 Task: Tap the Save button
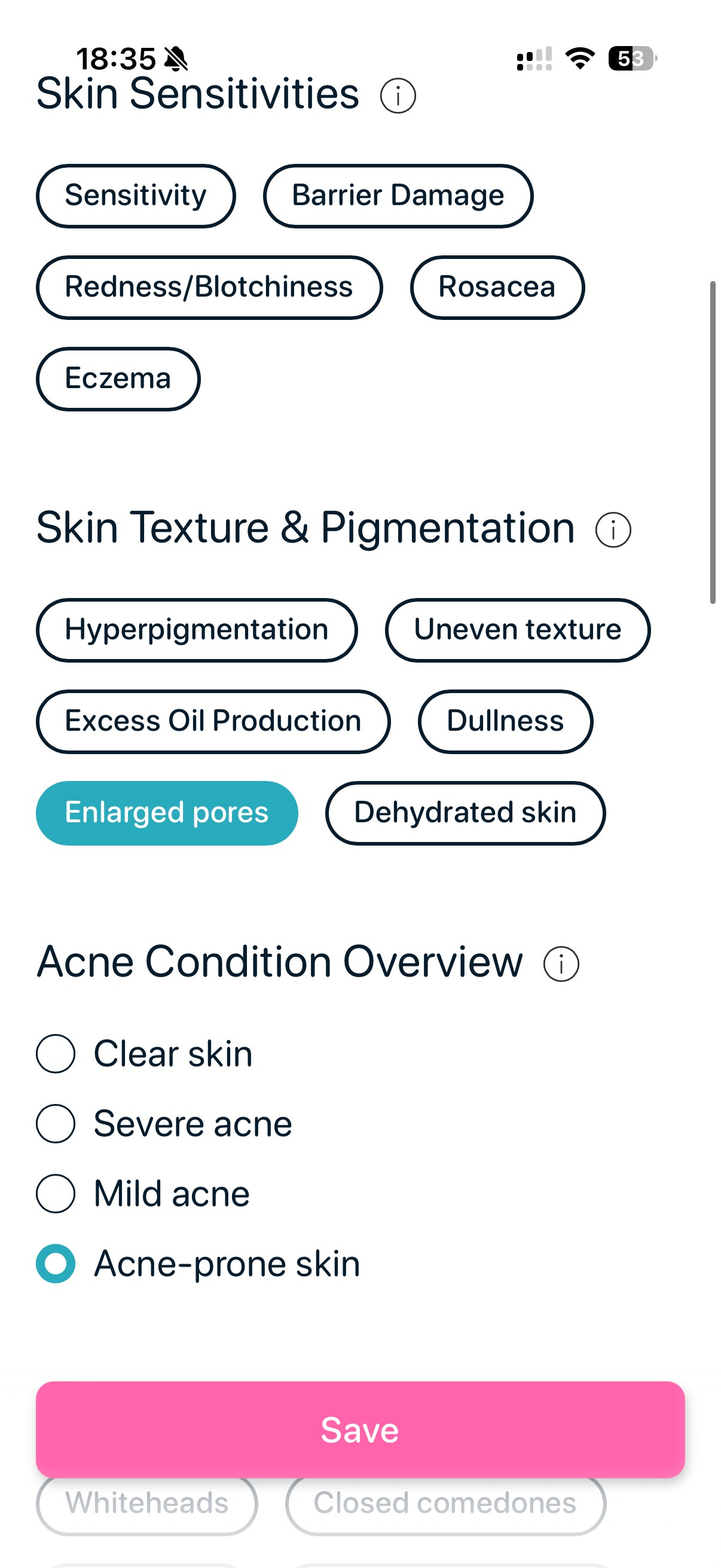pyautogui.click(x=360, y=1430)
